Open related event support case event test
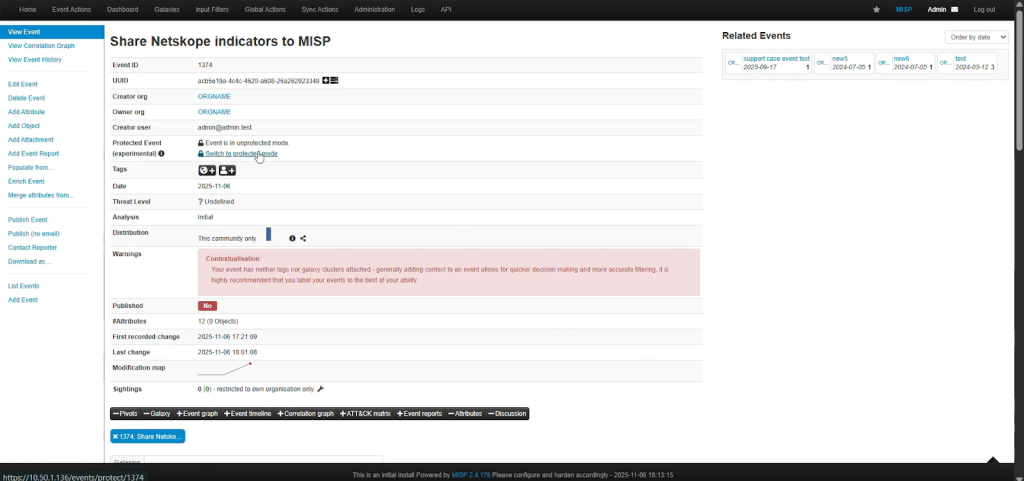 click(x=776, y=59)
